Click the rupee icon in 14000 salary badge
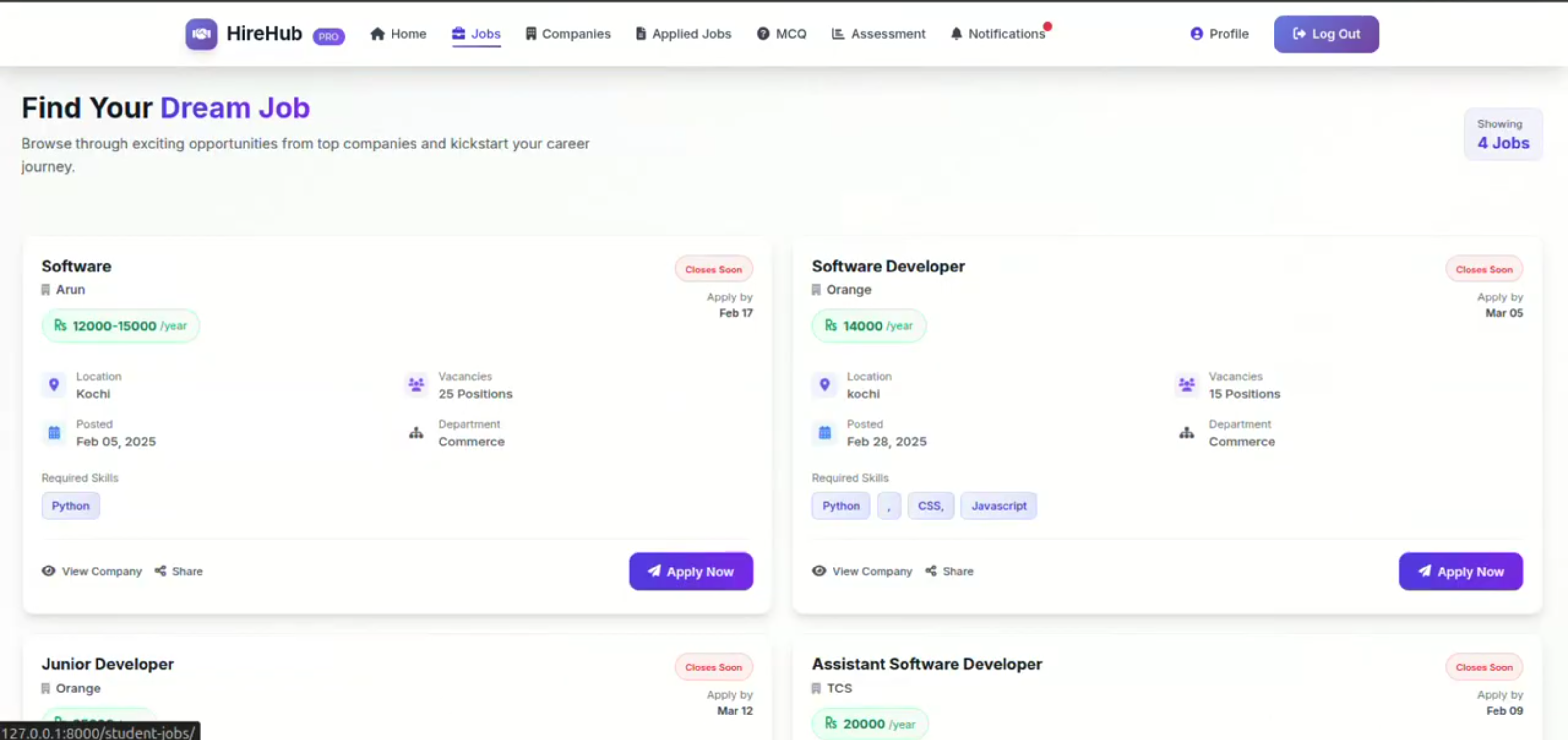1568x740 pixels. click(x=831, y=325)
